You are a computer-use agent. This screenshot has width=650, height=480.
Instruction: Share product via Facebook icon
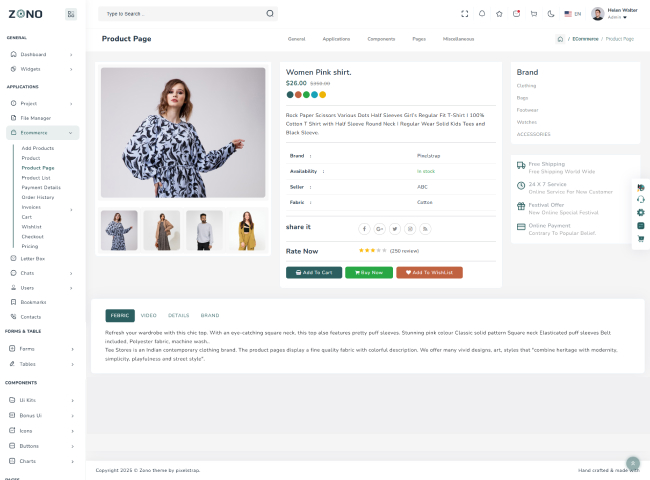tap(364, 229)
